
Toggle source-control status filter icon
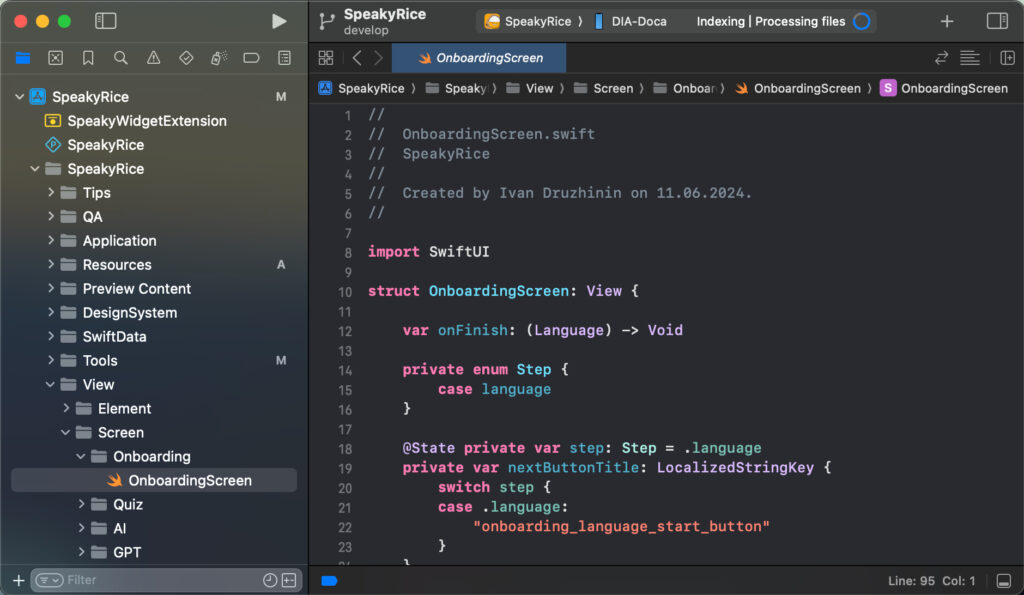(x=289, y=580)
